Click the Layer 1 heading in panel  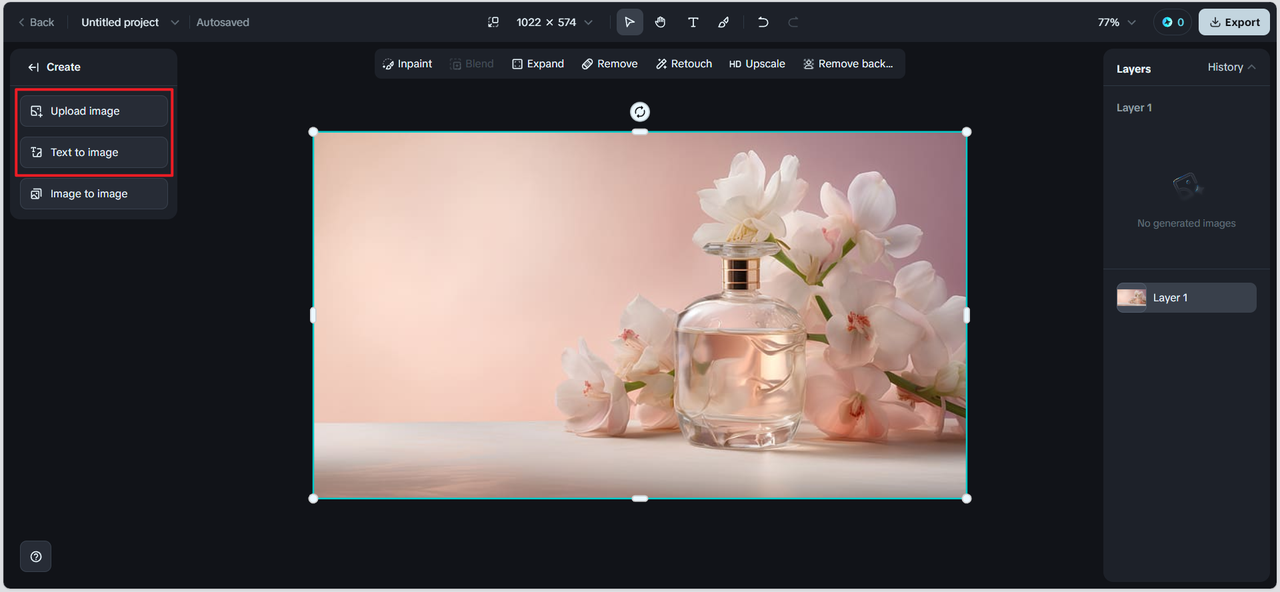click(1134, 108)
